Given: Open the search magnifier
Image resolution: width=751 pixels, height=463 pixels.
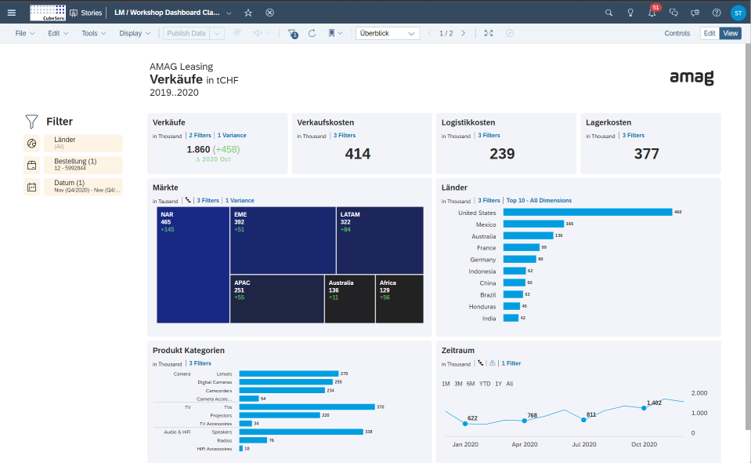Looking at the screenshot, I should click(609, 13).
